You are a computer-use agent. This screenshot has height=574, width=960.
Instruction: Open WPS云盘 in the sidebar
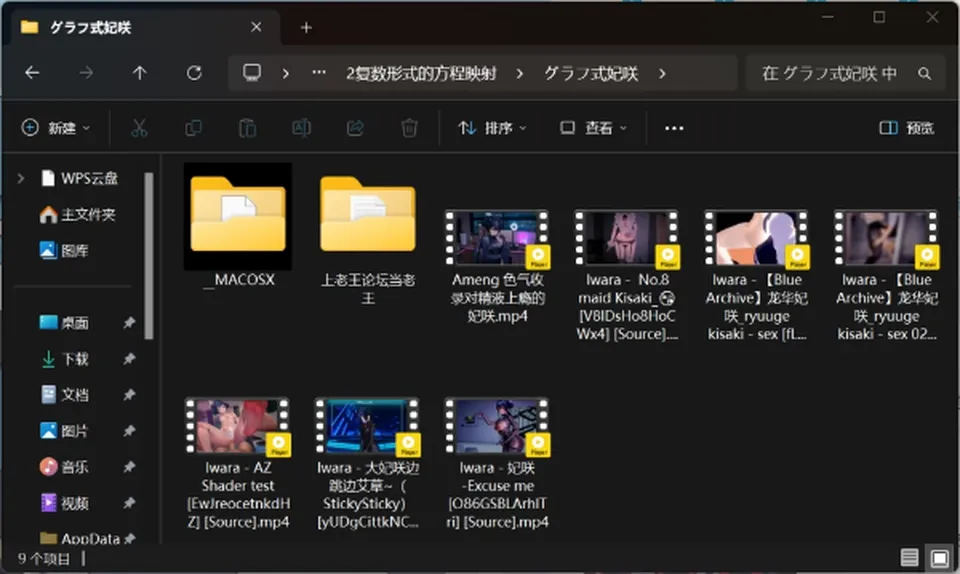(x=79, y=178)
